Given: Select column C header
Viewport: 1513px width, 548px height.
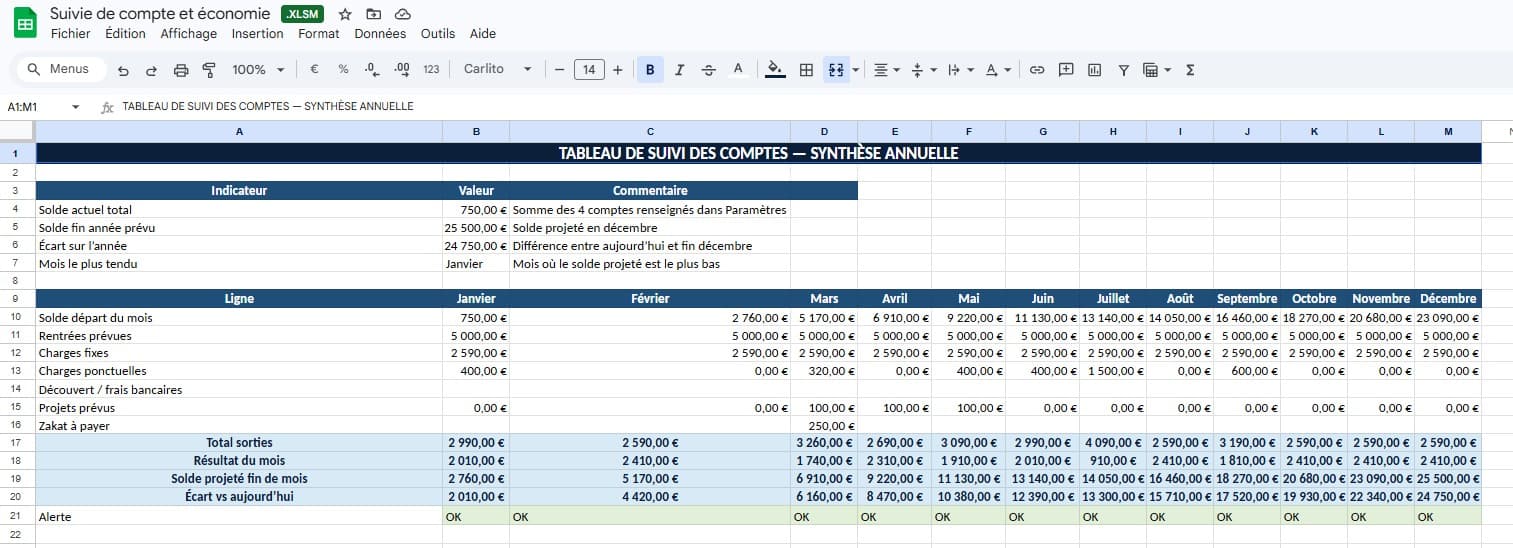Looking at the screenshot, I should (650, 131).
